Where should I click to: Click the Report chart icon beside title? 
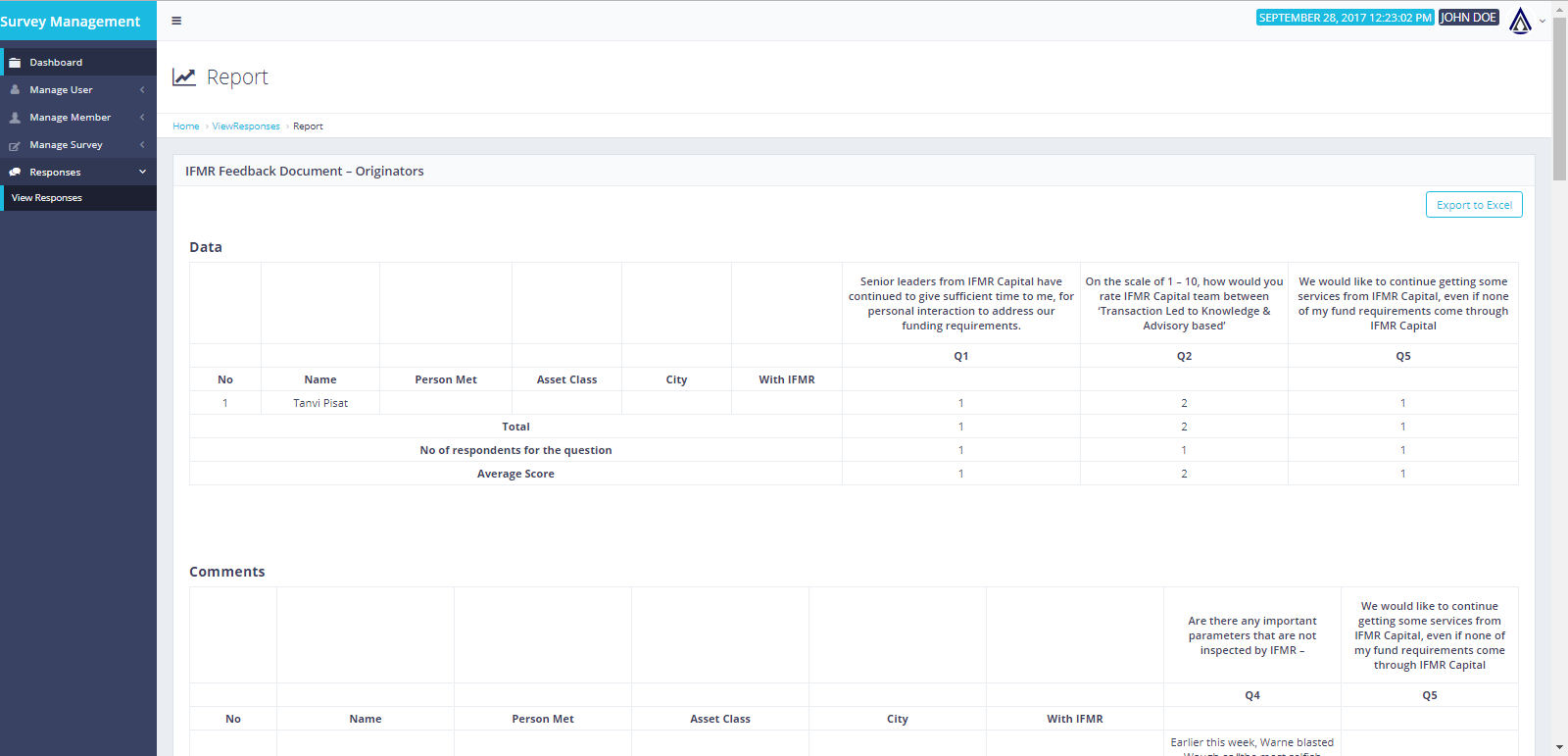click(x=184, y=77)
